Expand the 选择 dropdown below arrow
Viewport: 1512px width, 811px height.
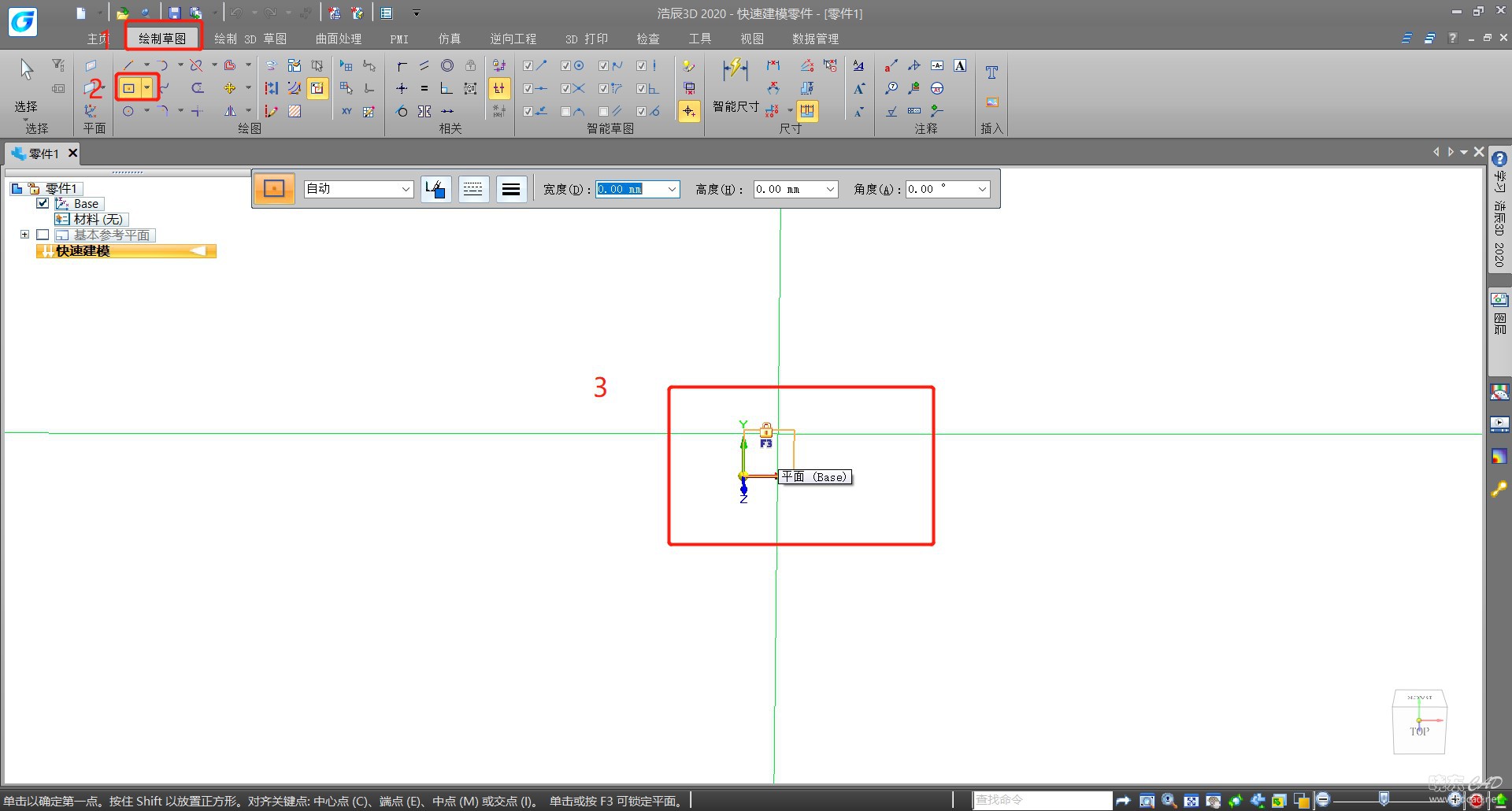point(26,120)
